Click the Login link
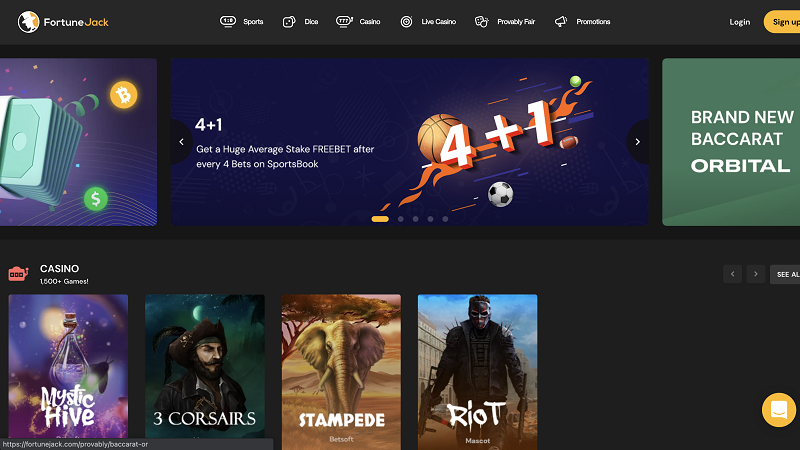Image resolution: width=800 pixels, height=450 pixels. click(740, 22)
